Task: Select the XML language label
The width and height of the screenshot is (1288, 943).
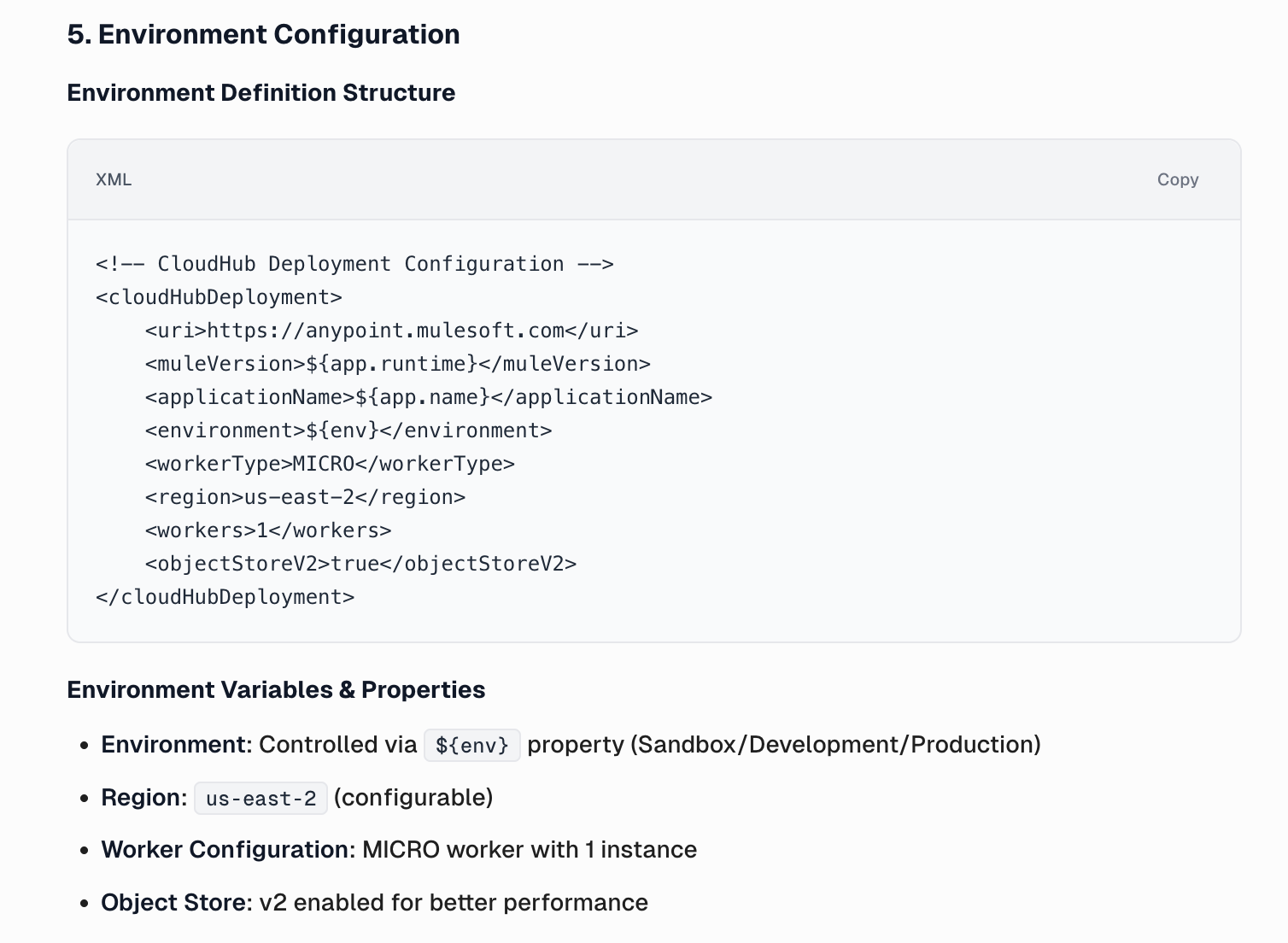Action: (x=114, y=179)
